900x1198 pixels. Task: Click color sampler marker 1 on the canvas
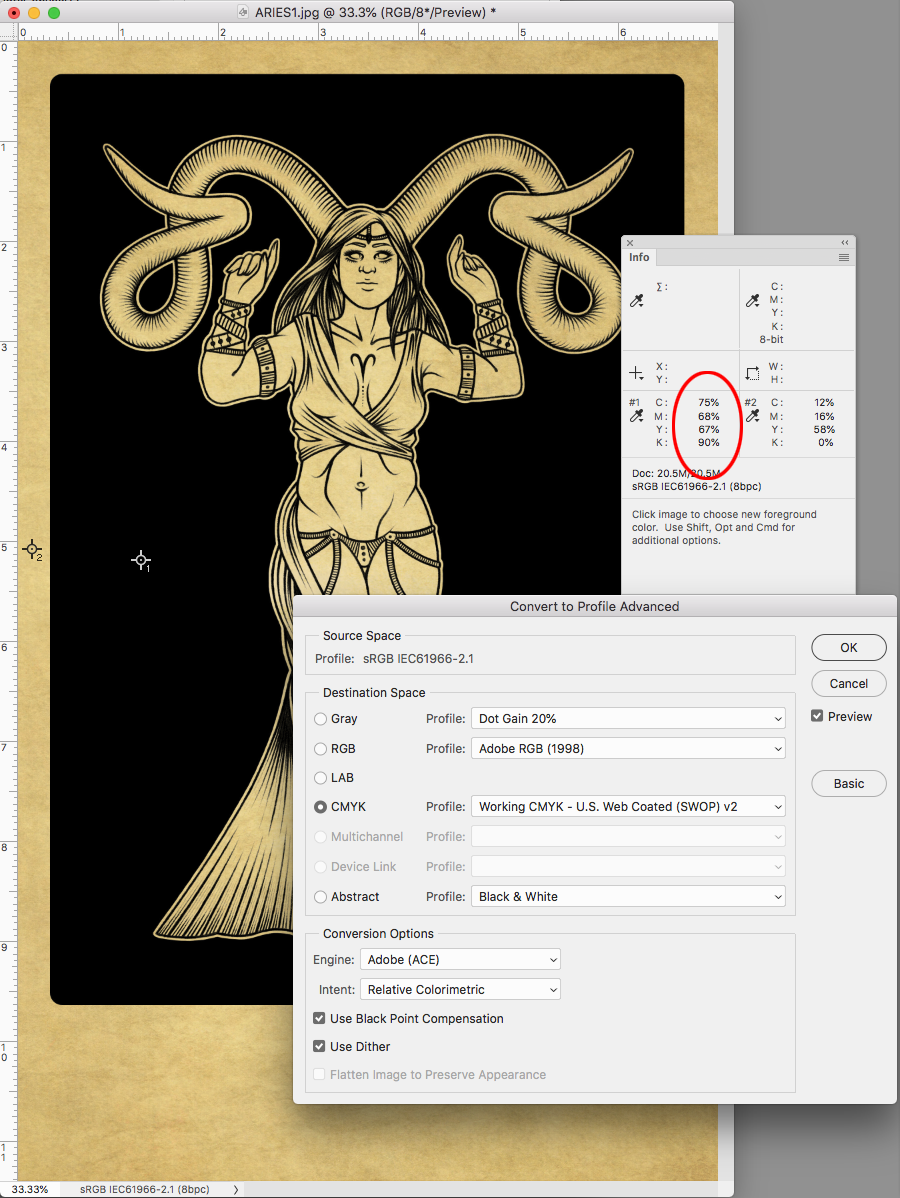click(141, 560)
